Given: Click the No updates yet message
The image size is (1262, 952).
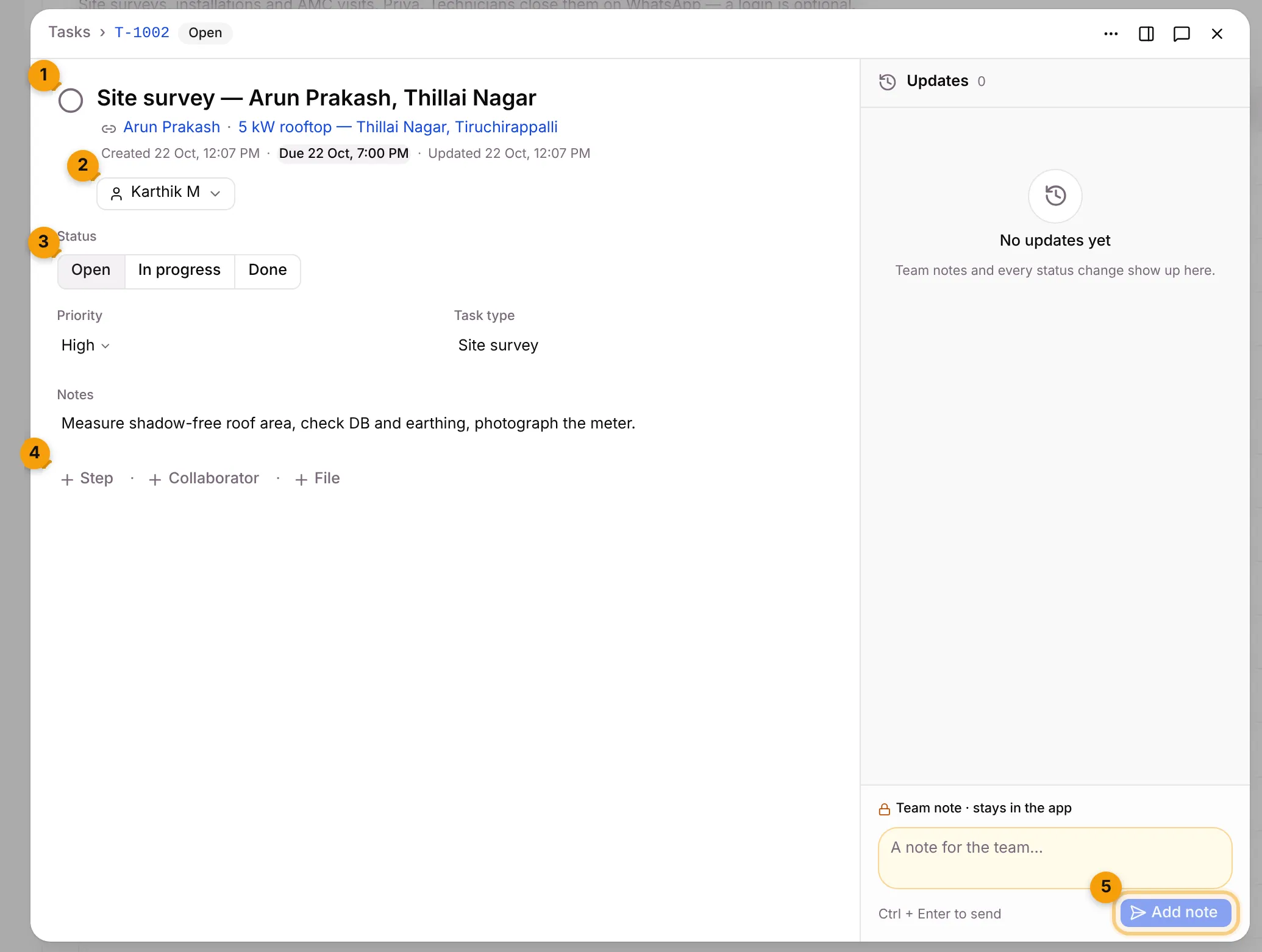Looking at the screenshot, I should tap(1055, 240).
